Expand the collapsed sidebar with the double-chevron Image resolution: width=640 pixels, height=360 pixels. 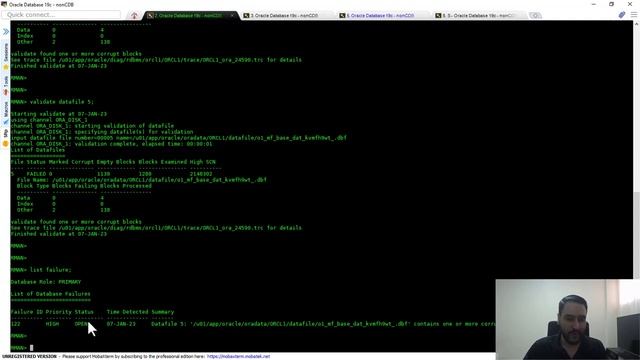tap(6, 31)
